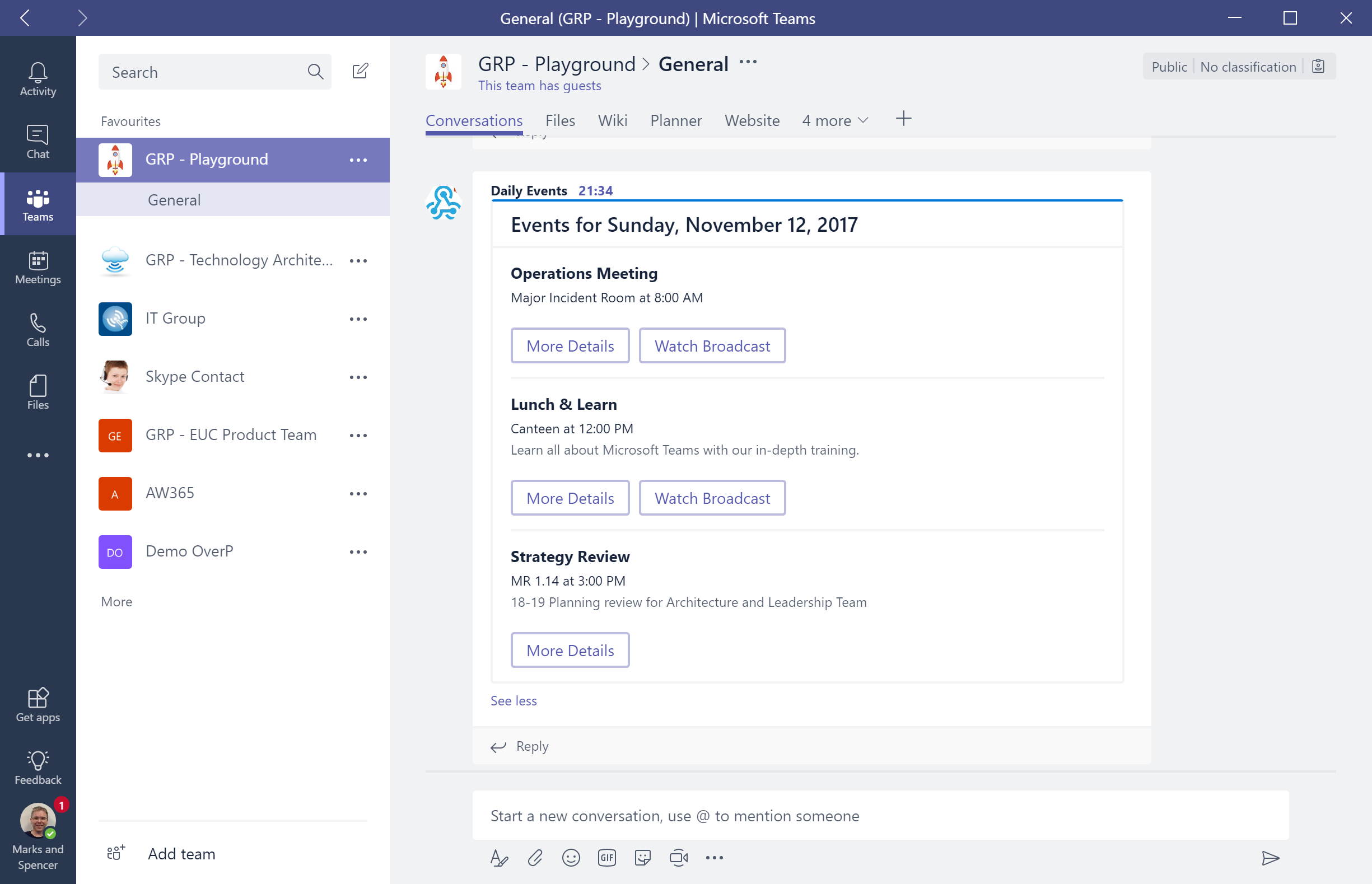Click the This team has guests link
Viewport: 1372px width, 884px height.
coord(539,86)
